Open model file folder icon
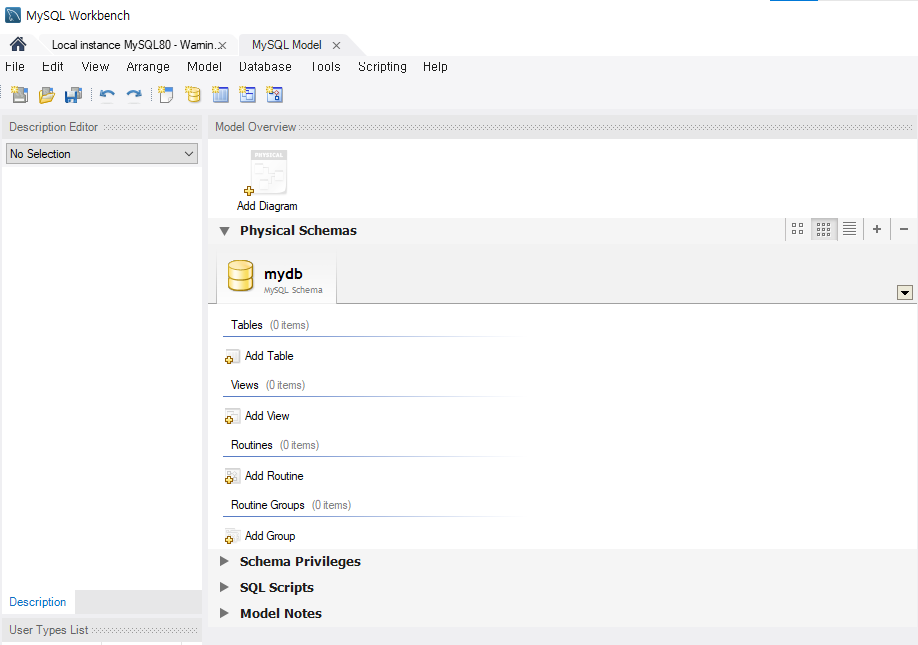 pos(46,94)
